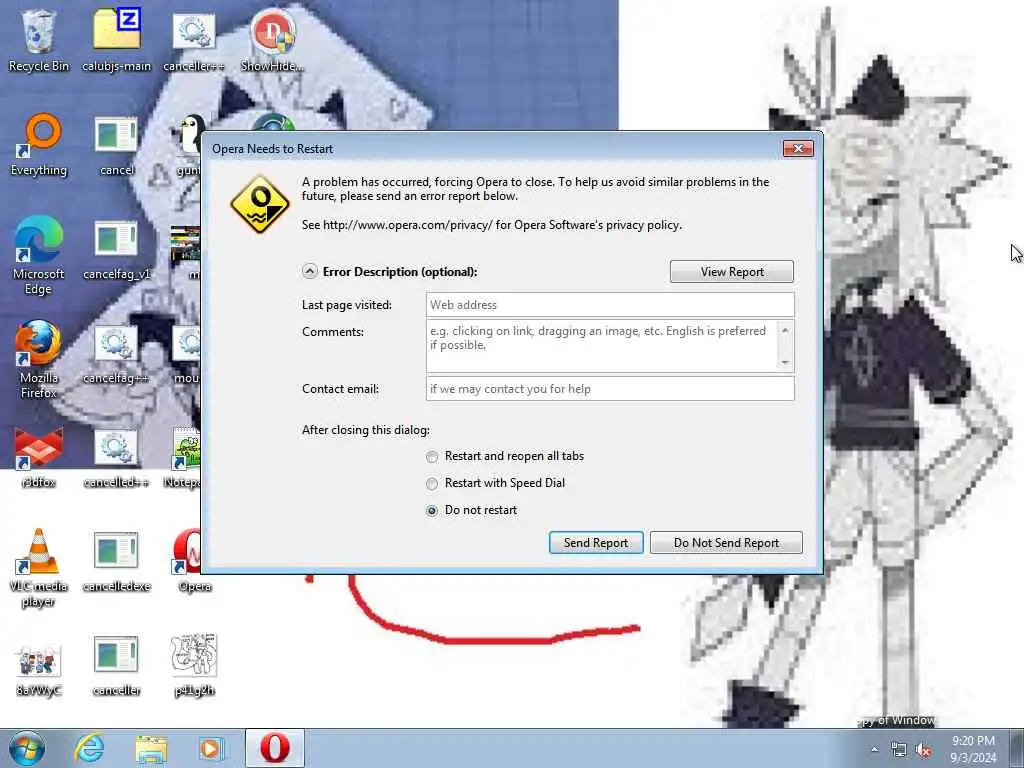Close the Opera Needs to Restart dialog
The height and width of the screenshot is (768, 1024).
click(798, 149)
